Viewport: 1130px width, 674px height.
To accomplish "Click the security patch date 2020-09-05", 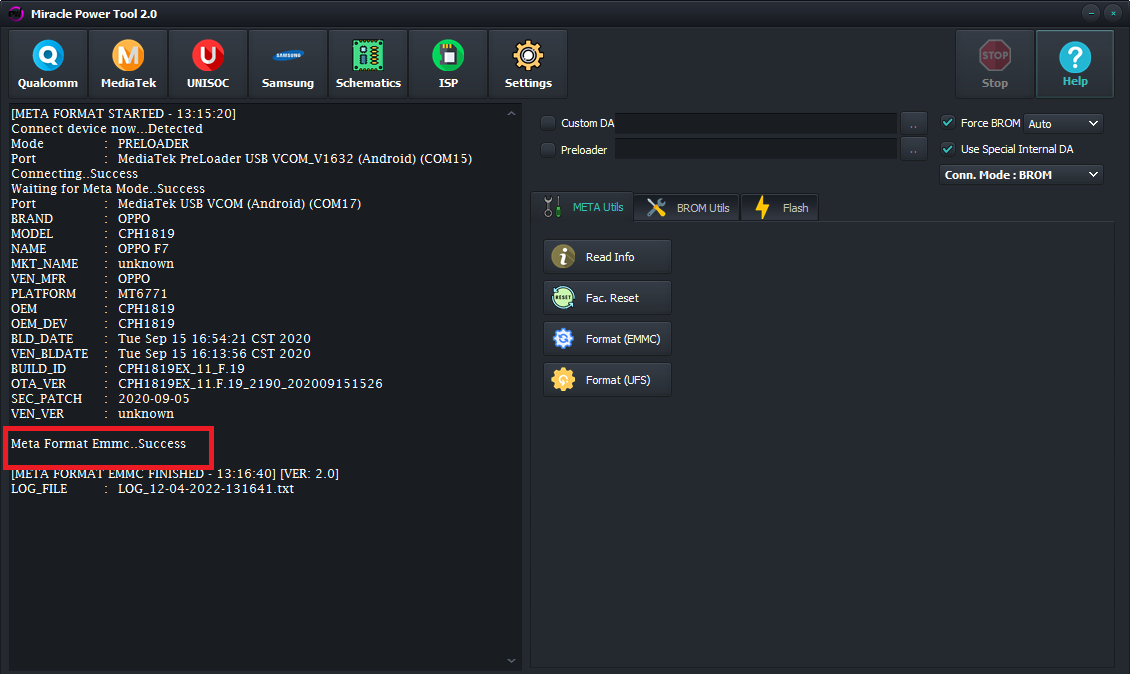I will 154,399.
